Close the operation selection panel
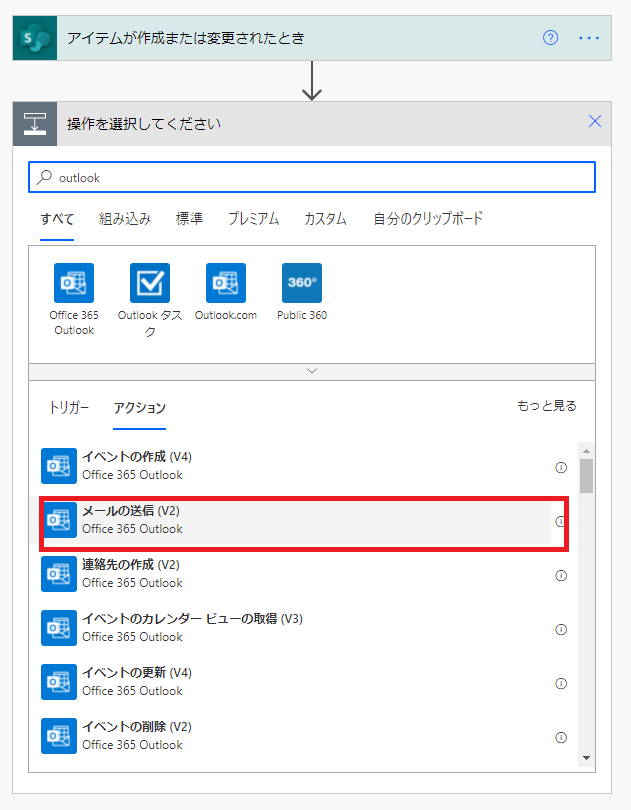The height and width of the screenshot is (810, 631). [595, 121]
